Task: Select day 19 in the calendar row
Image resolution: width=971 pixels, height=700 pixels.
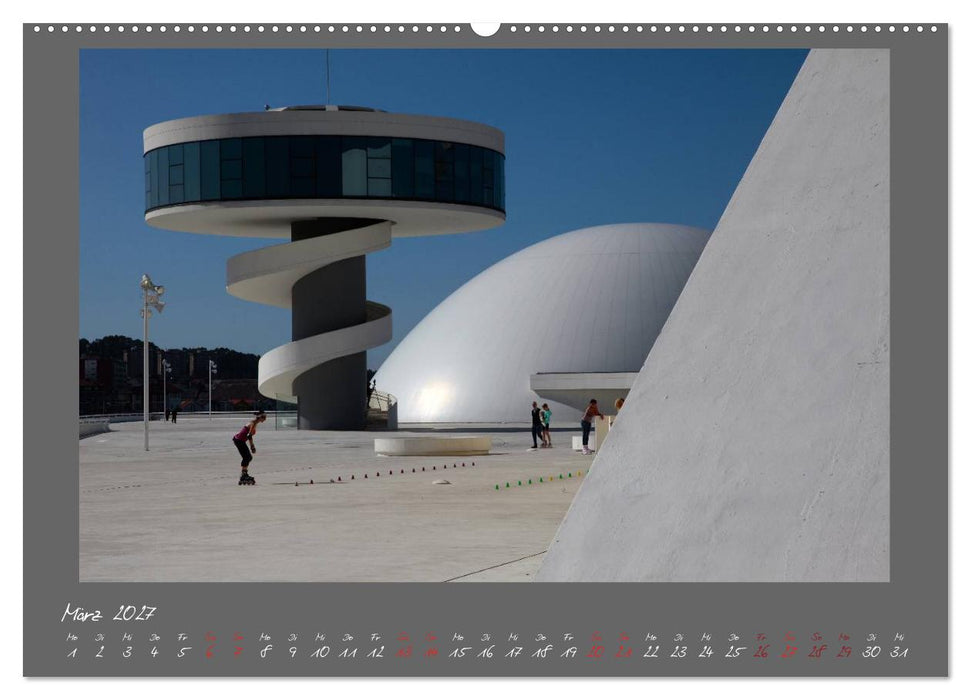Action: (x=568, y=652)
